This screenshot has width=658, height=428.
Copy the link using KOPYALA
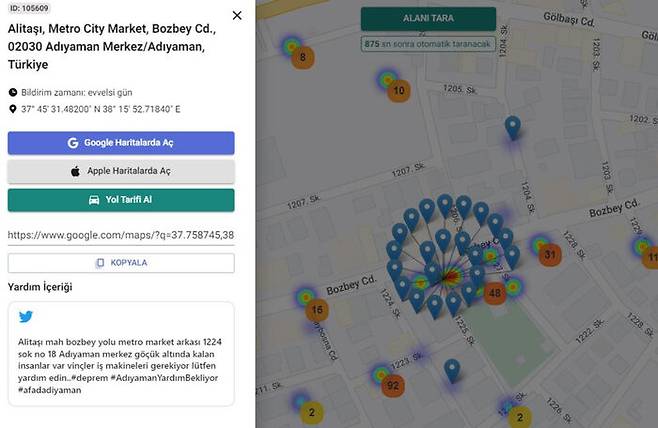click(x=121, y=263)
